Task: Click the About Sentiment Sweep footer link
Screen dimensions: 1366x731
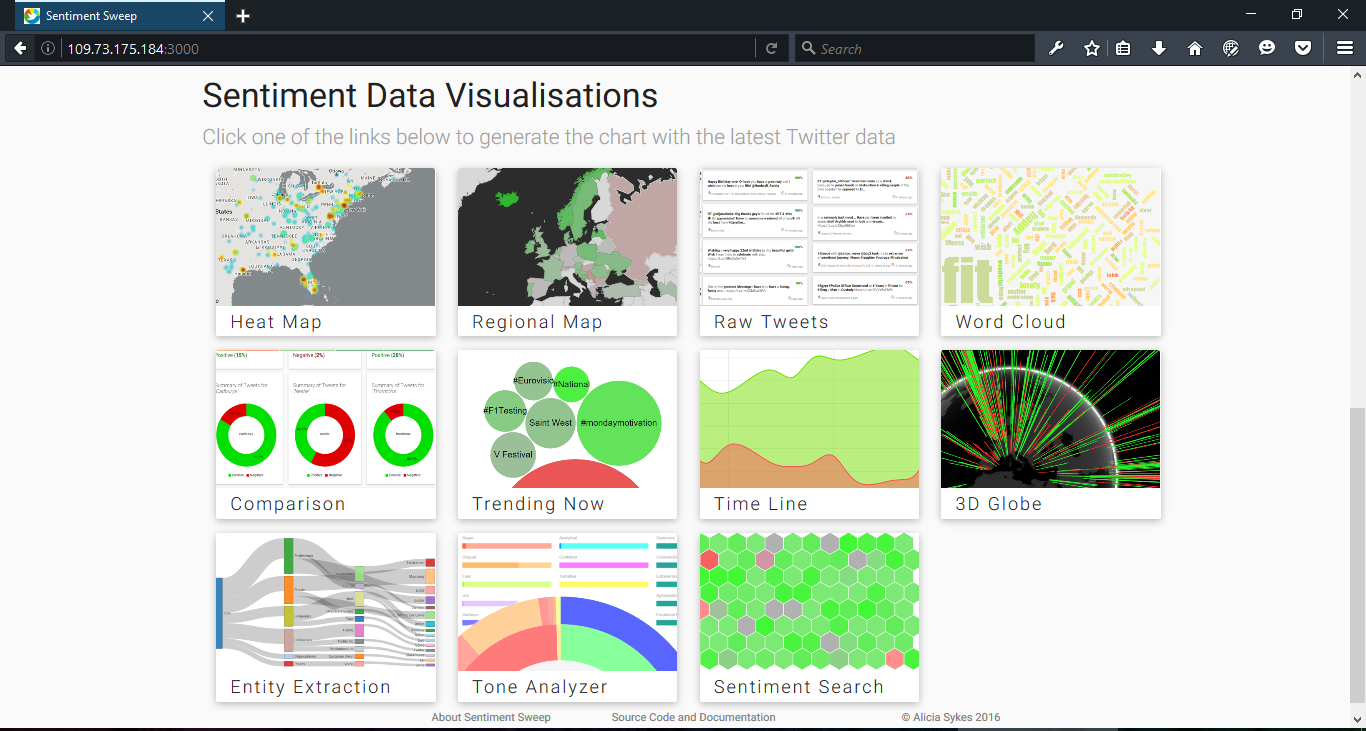Action: pos(491,717)
